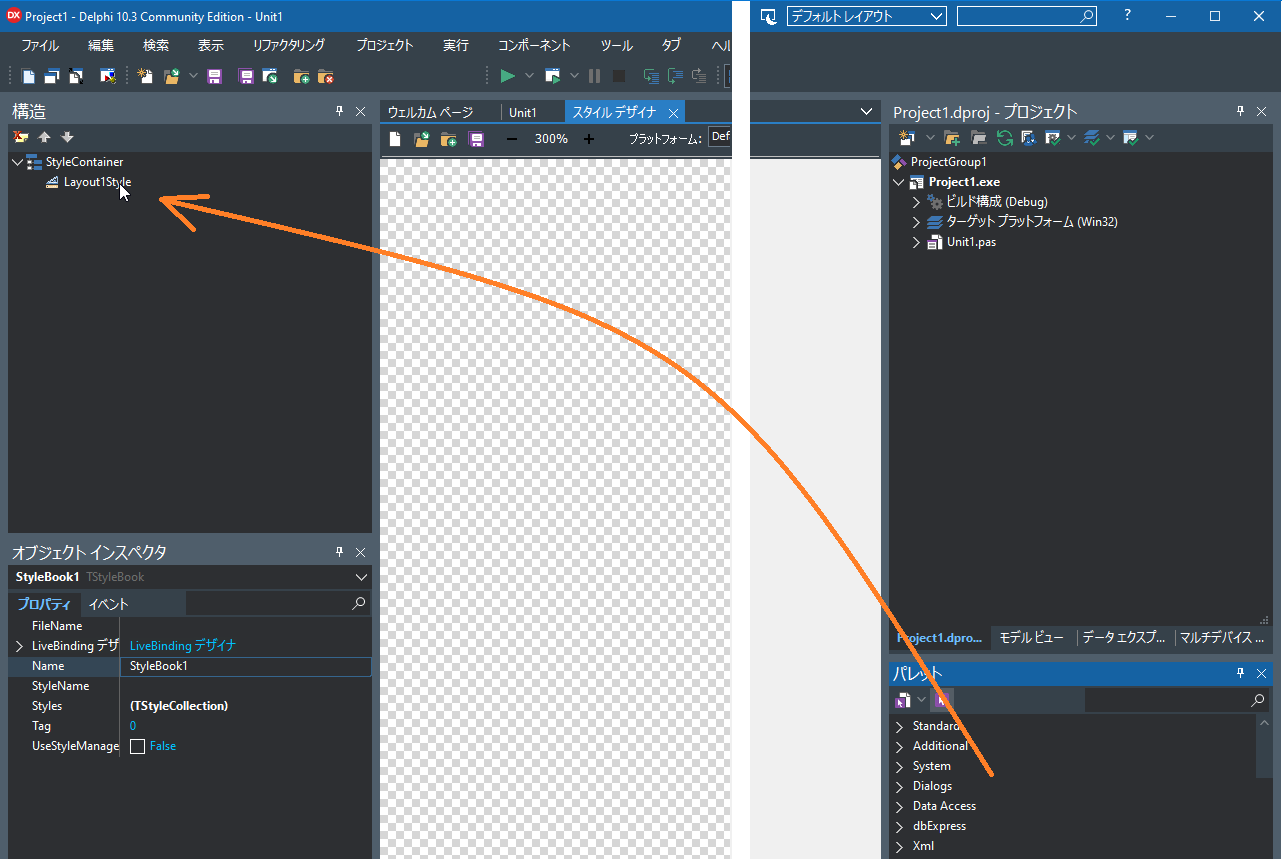Screen dimensions: 1282x859
Task: Click the up arrow in Structure panel
Action: pyautogui.click(x=44, y=137)
